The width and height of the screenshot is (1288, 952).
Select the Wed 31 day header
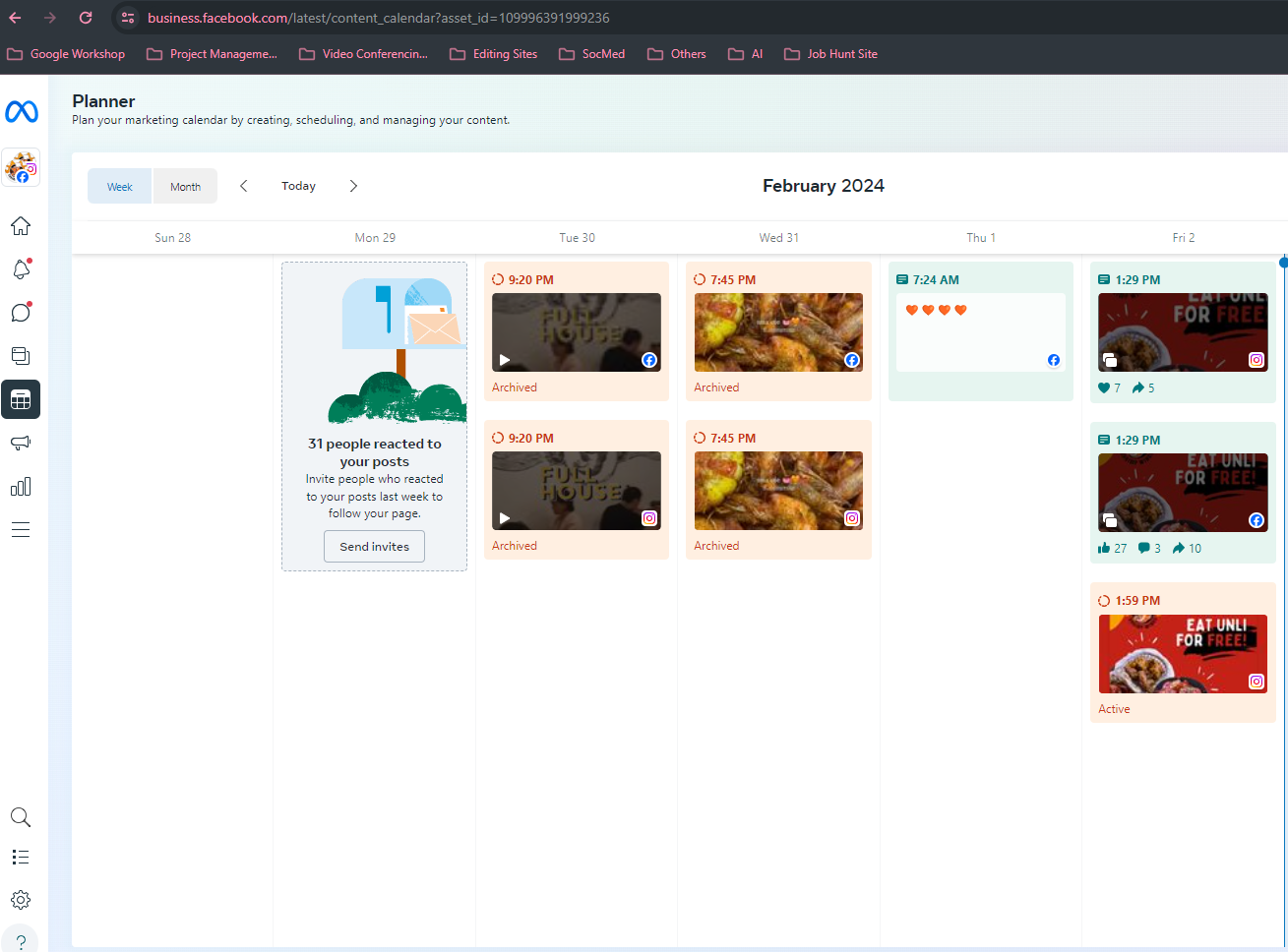pos(778,238)
